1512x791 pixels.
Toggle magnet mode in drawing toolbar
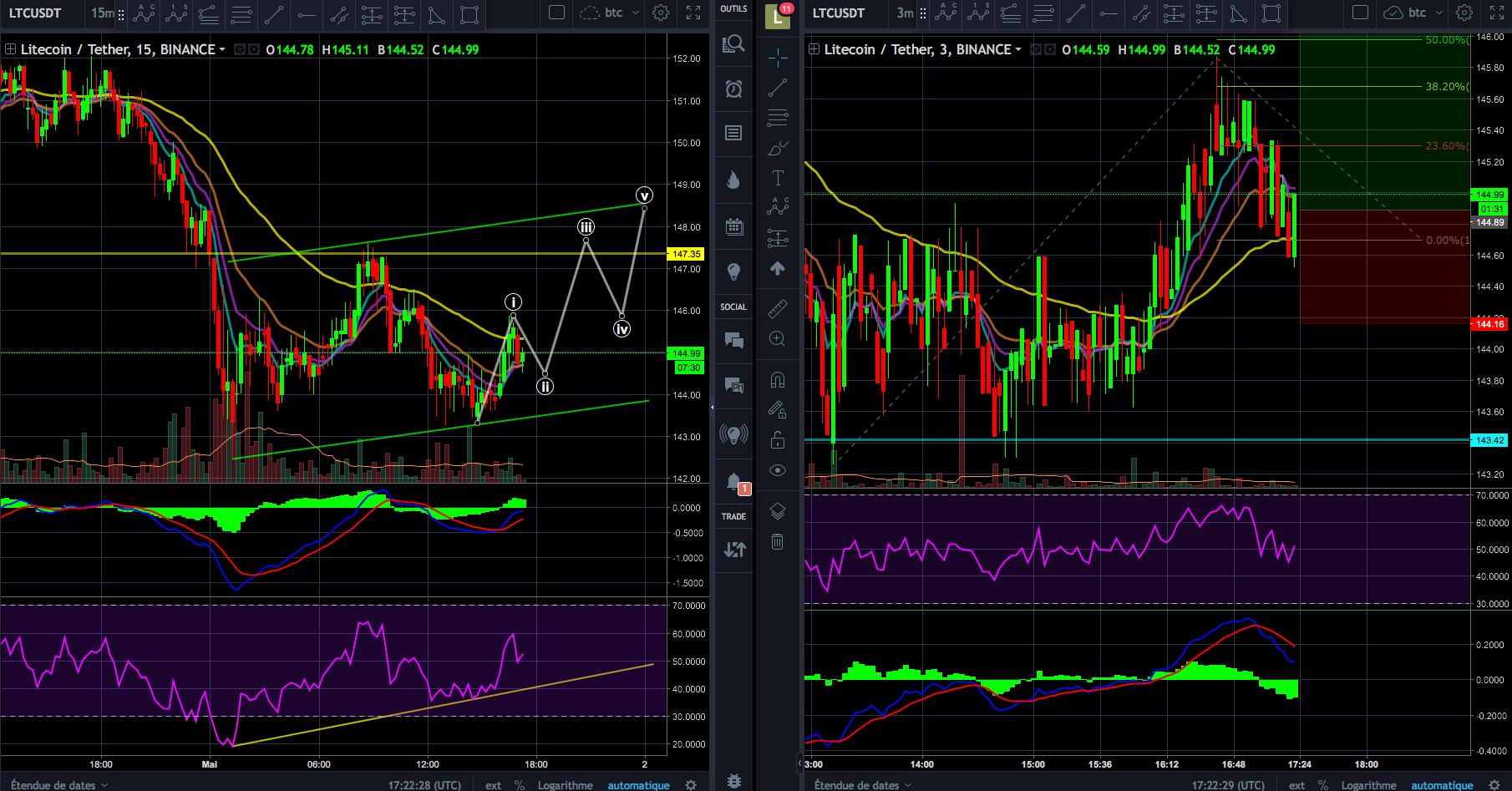point(778,380)
